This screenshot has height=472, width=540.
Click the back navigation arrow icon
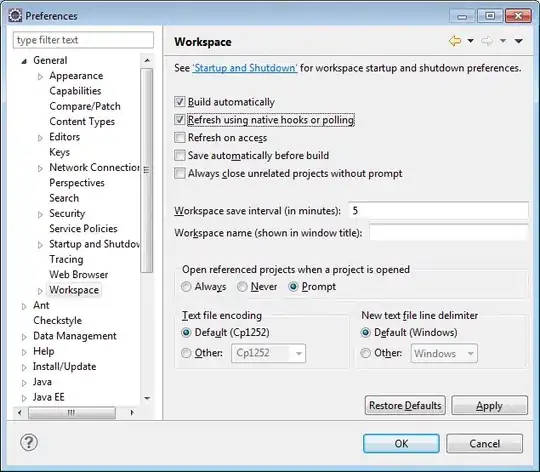(x=455, y=41)
